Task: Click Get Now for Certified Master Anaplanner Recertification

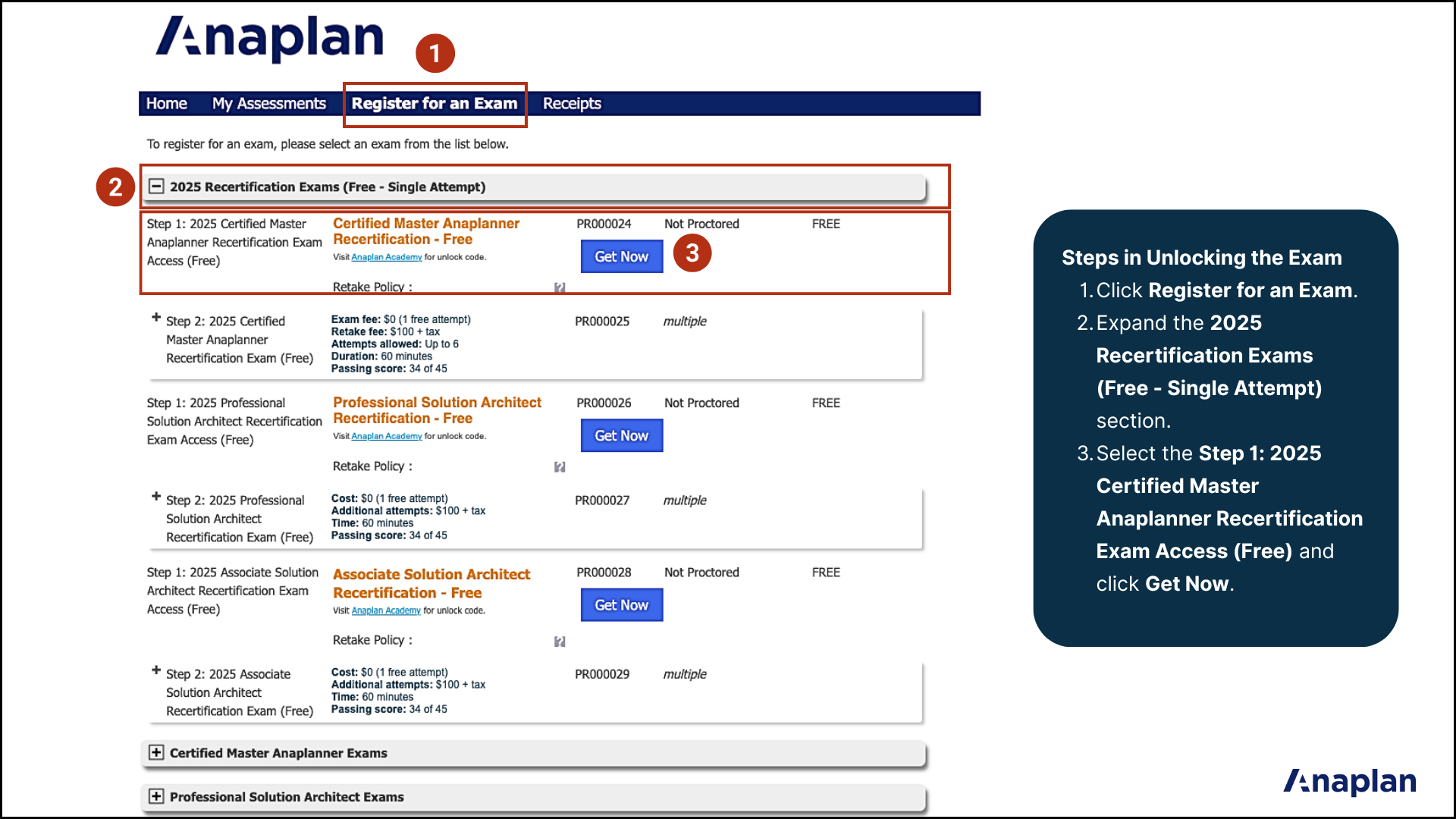Action: [622, 256]
